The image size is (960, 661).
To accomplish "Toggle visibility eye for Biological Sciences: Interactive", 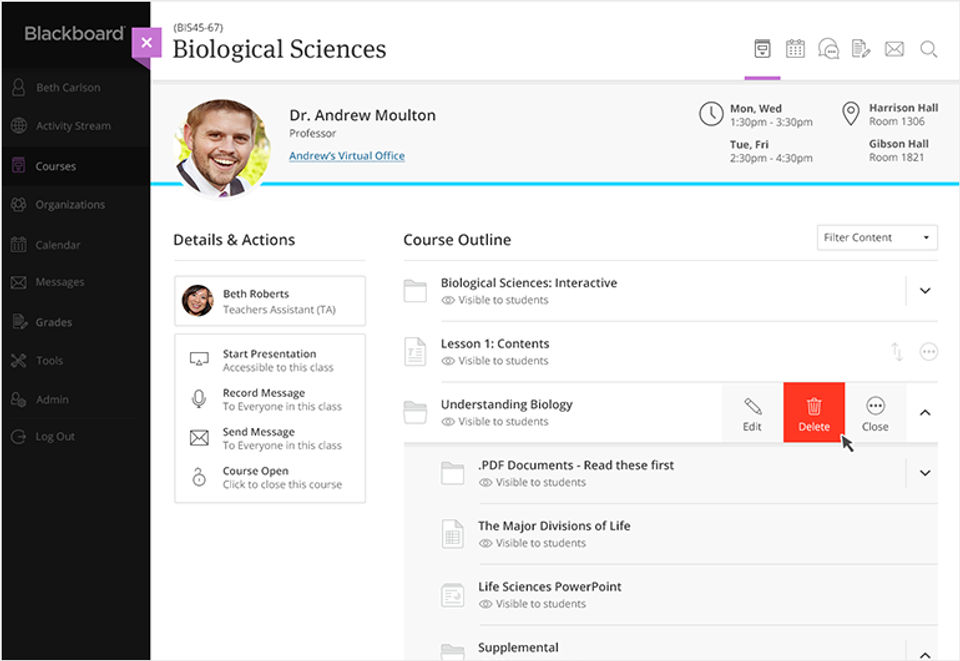I will click(448, 300).
